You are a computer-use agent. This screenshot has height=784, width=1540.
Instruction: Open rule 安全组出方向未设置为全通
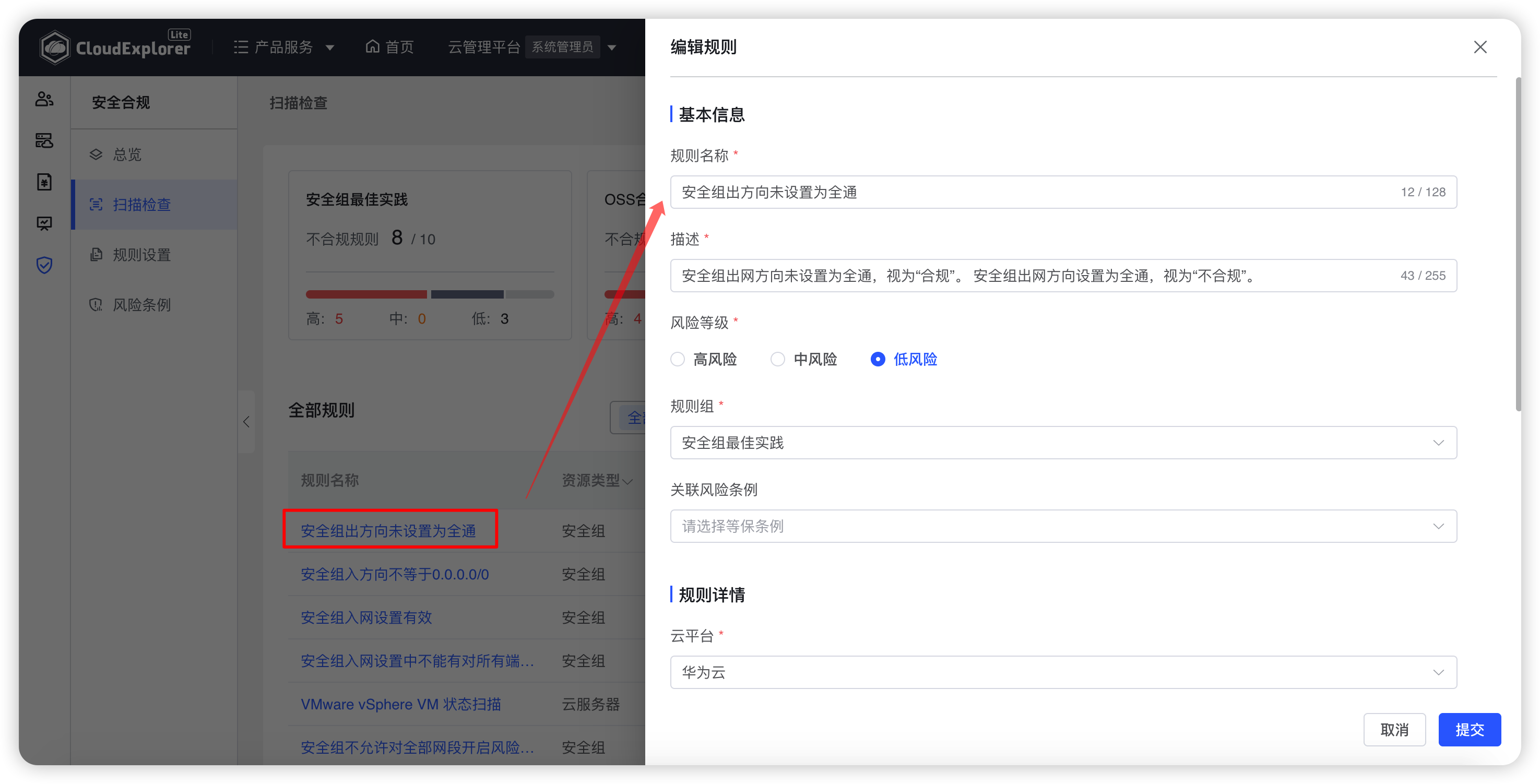tap(388, 531)
